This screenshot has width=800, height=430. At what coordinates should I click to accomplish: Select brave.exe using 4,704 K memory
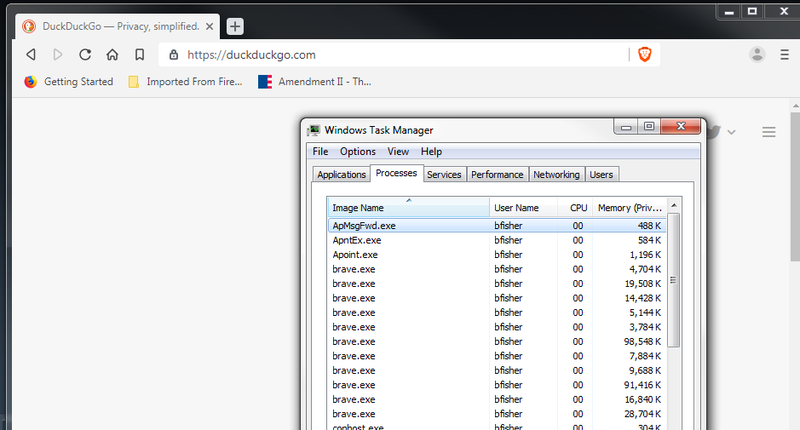pos(496,269)
